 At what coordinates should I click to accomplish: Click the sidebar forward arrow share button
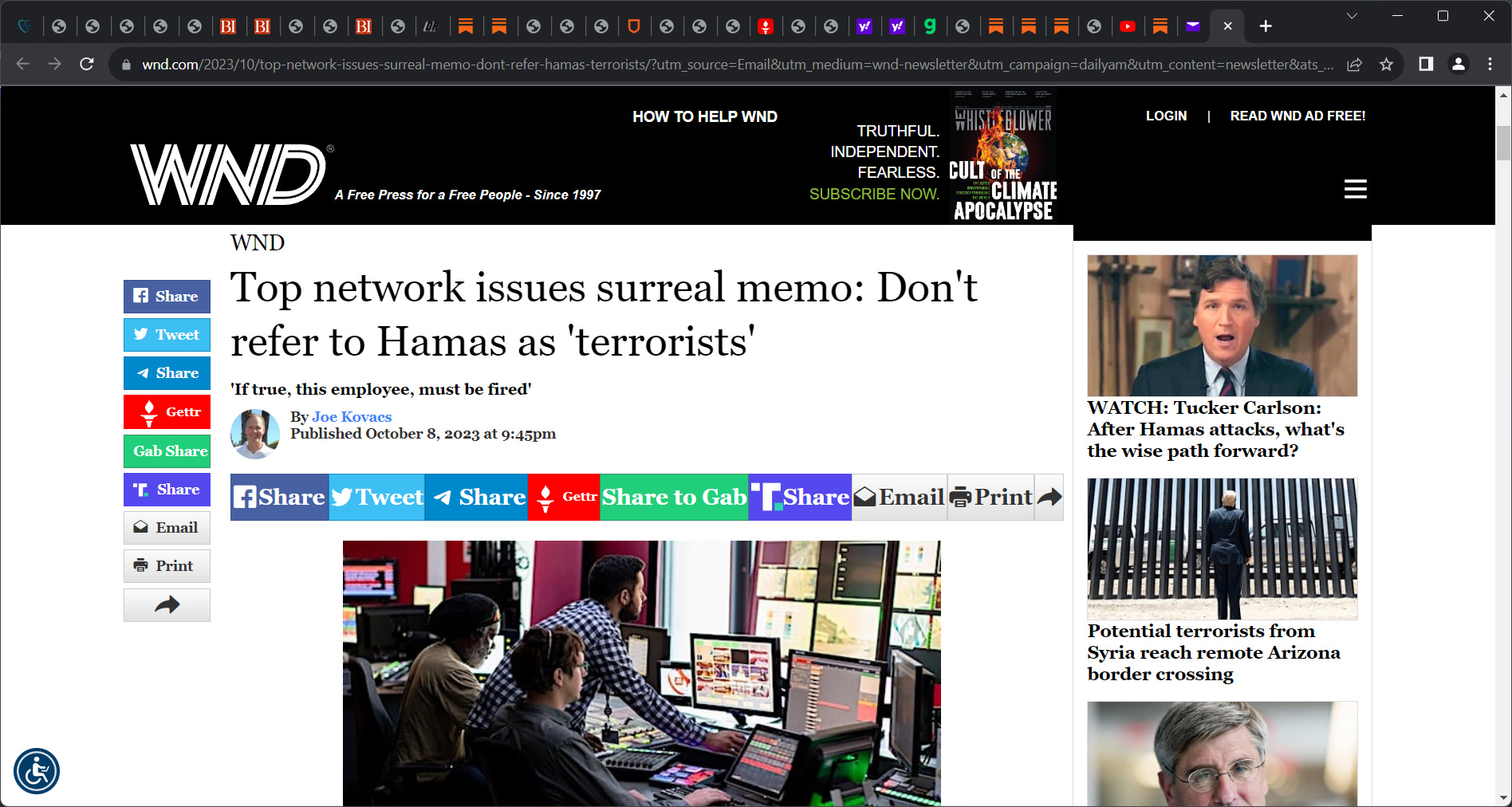pos(167,605)
